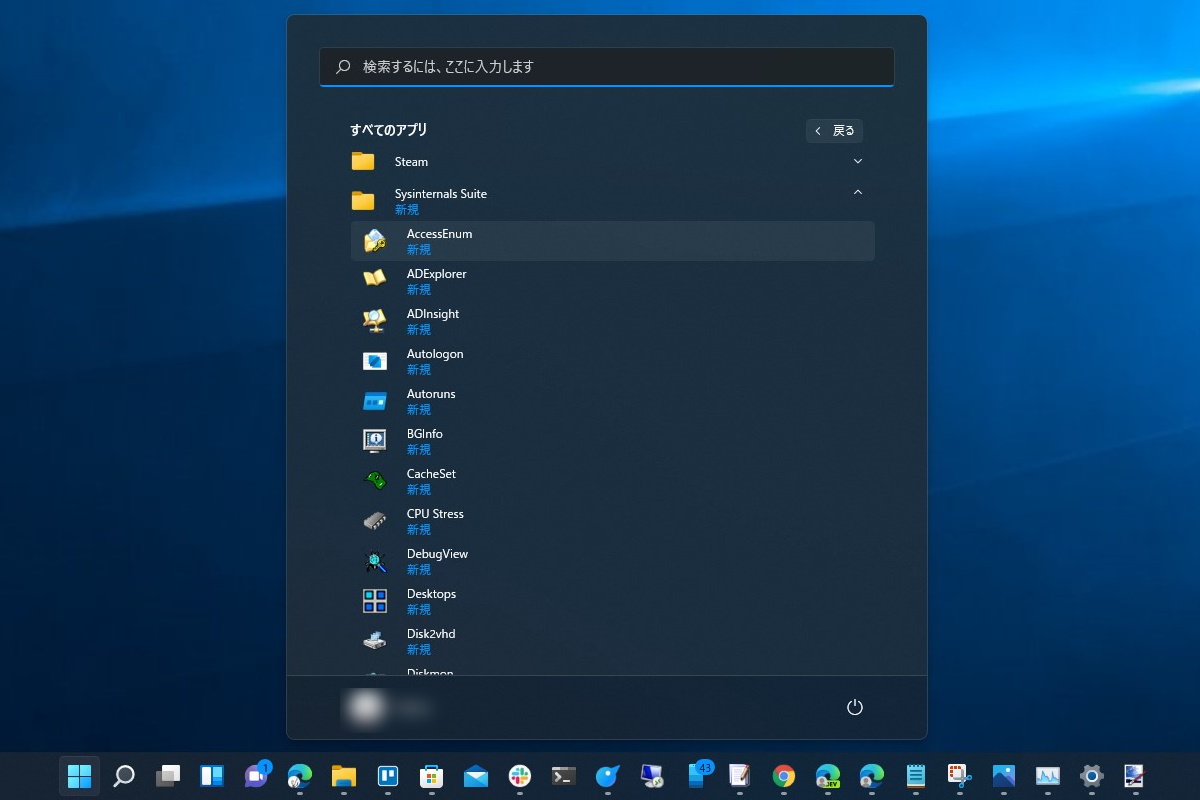
Task: Open the Autologon utility
Action: point(612,361)
